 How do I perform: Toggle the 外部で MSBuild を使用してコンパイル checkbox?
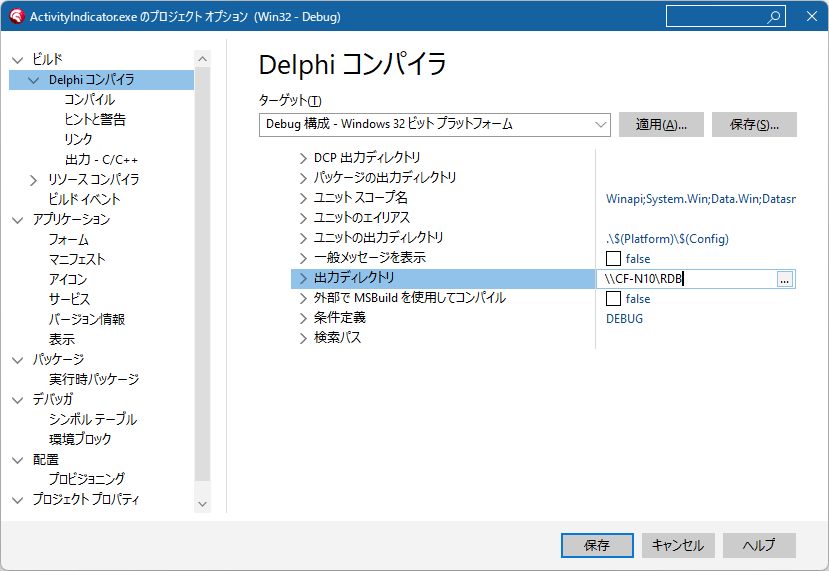tap(613, 299)
